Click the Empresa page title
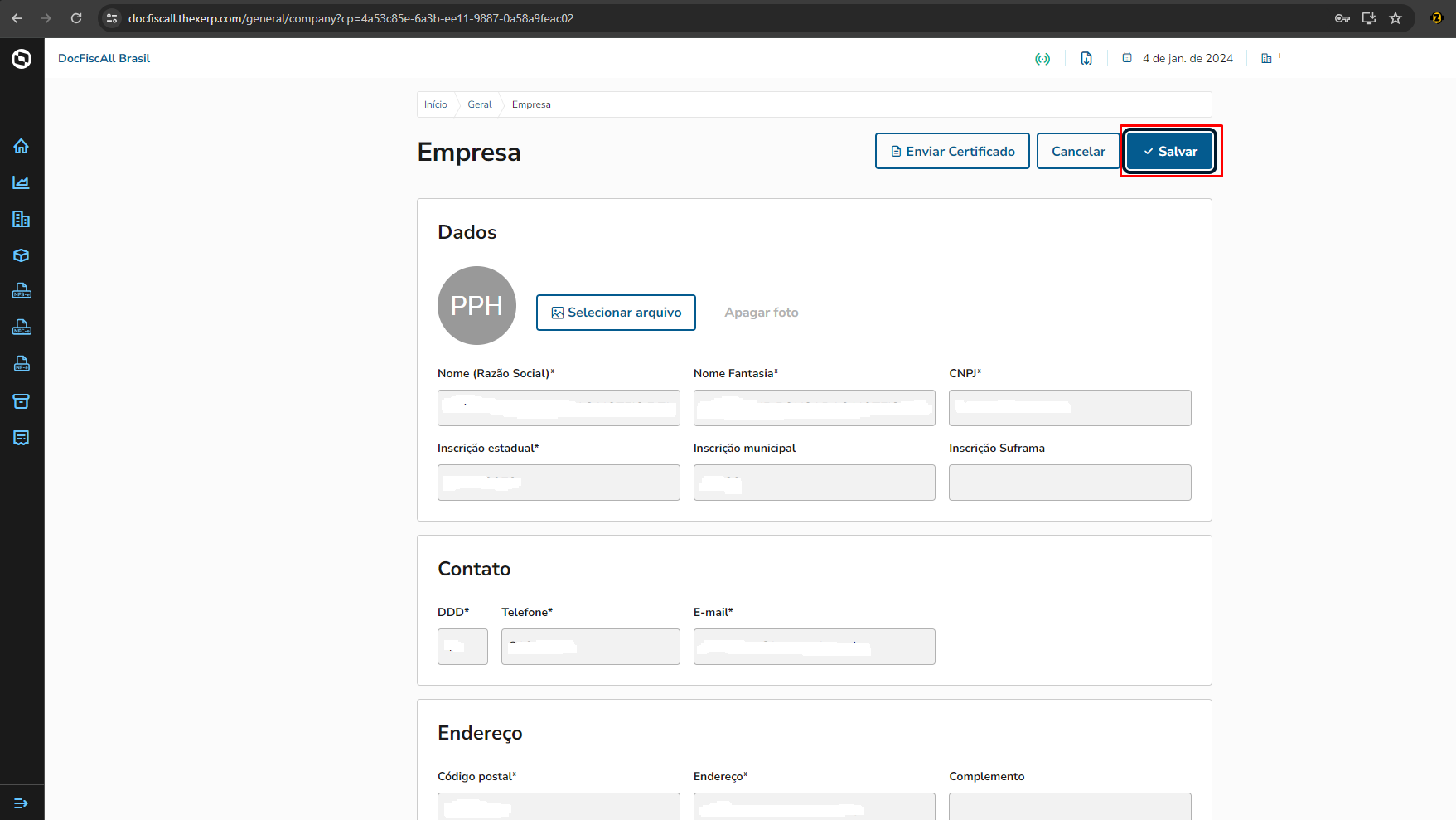Screen dimensions: 1456x820 tap(469, 153)
